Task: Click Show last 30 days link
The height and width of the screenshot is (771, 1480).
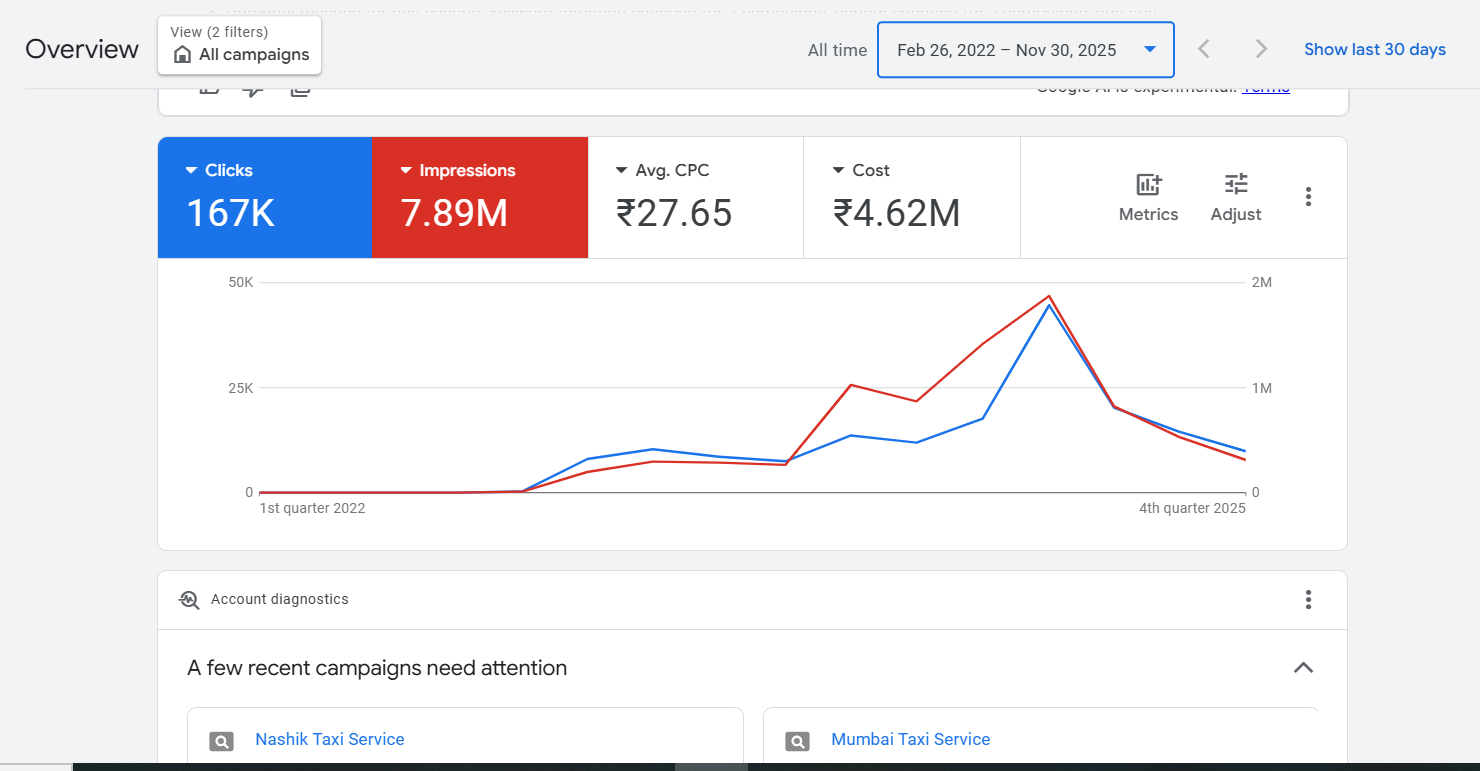Action: point(1375,50)
